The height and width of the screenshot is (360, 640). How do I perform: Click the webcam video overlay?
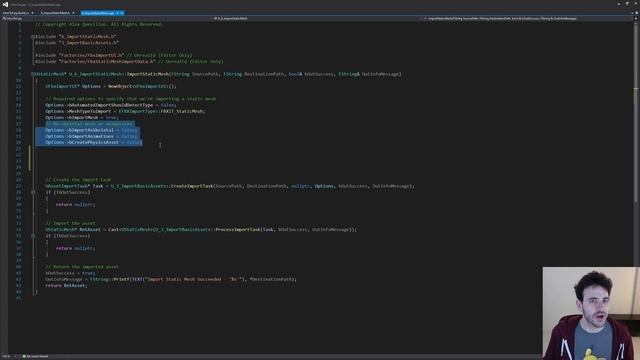tap(591, 313)
